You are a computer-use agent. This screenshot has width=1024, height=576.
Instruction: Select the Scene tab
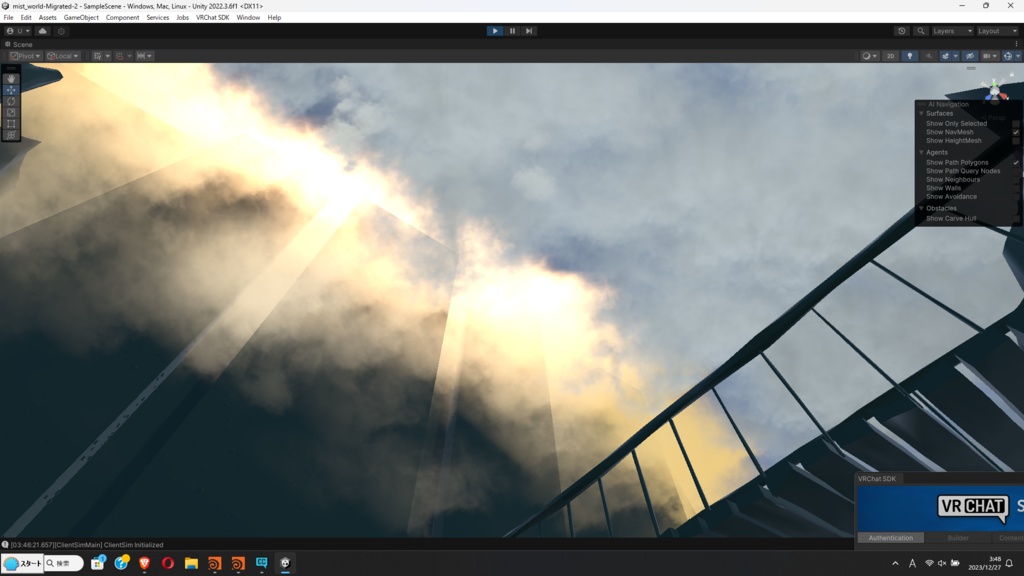click(19, 44)
